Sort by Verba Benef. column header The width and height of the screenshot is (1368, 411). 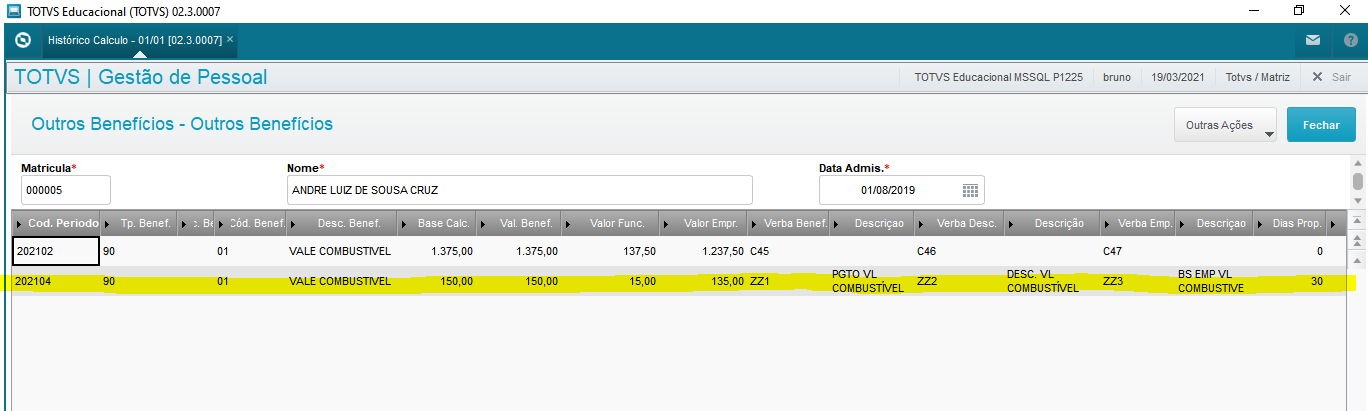789,223
